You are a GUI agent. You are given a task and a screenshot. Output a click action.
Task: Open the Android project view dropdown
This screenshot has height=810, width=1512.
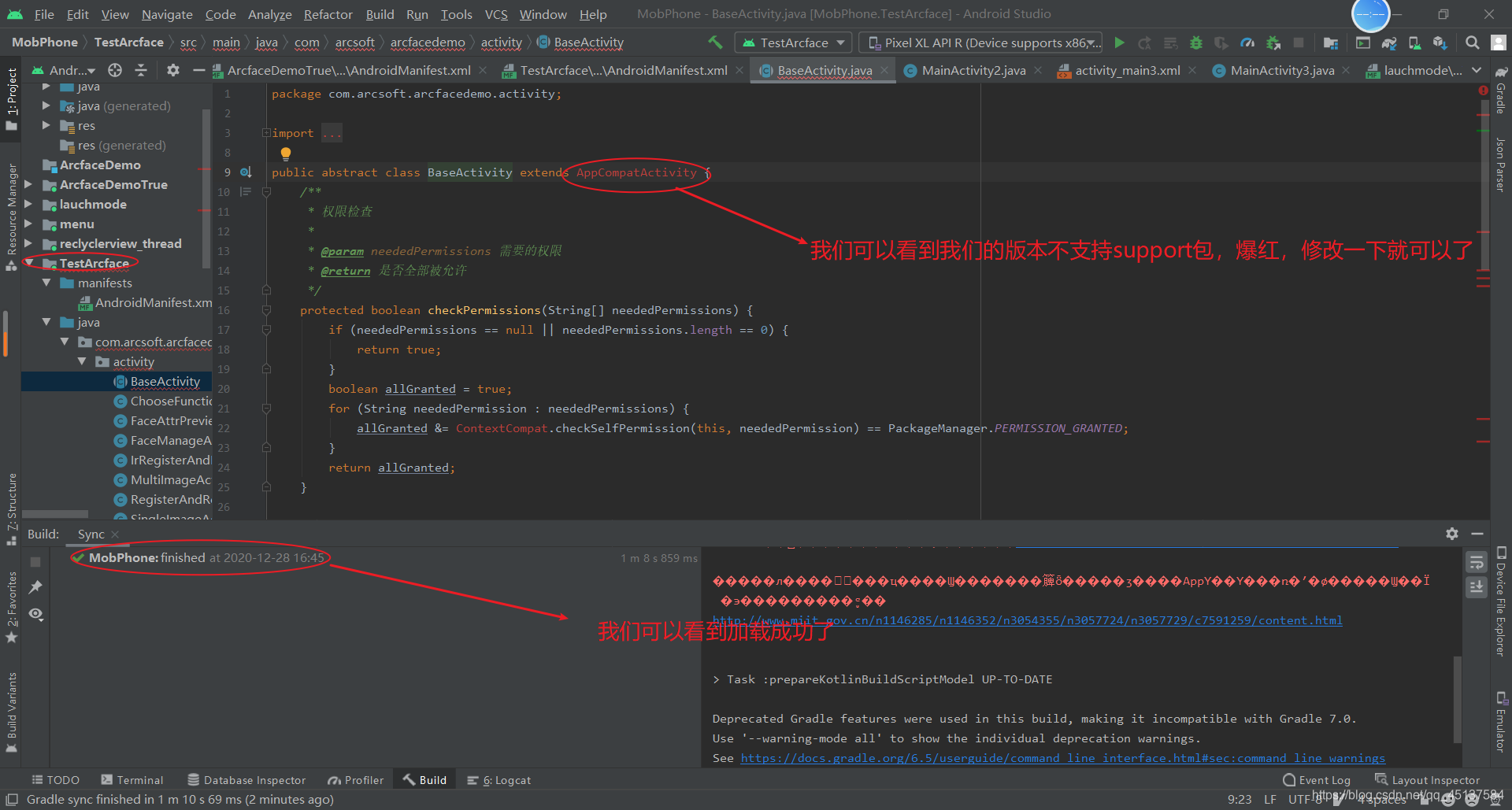point(64,70)
